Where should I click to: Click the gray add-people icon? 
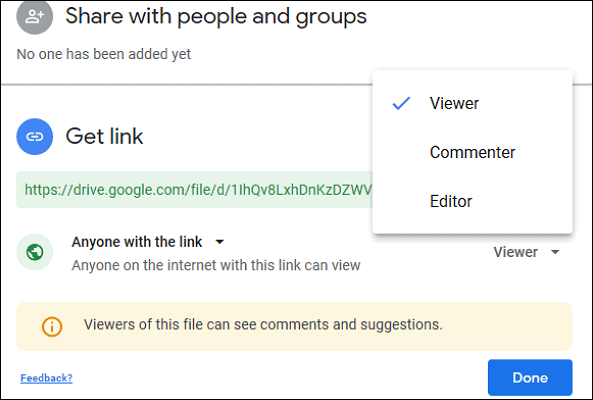click(34, 17)
